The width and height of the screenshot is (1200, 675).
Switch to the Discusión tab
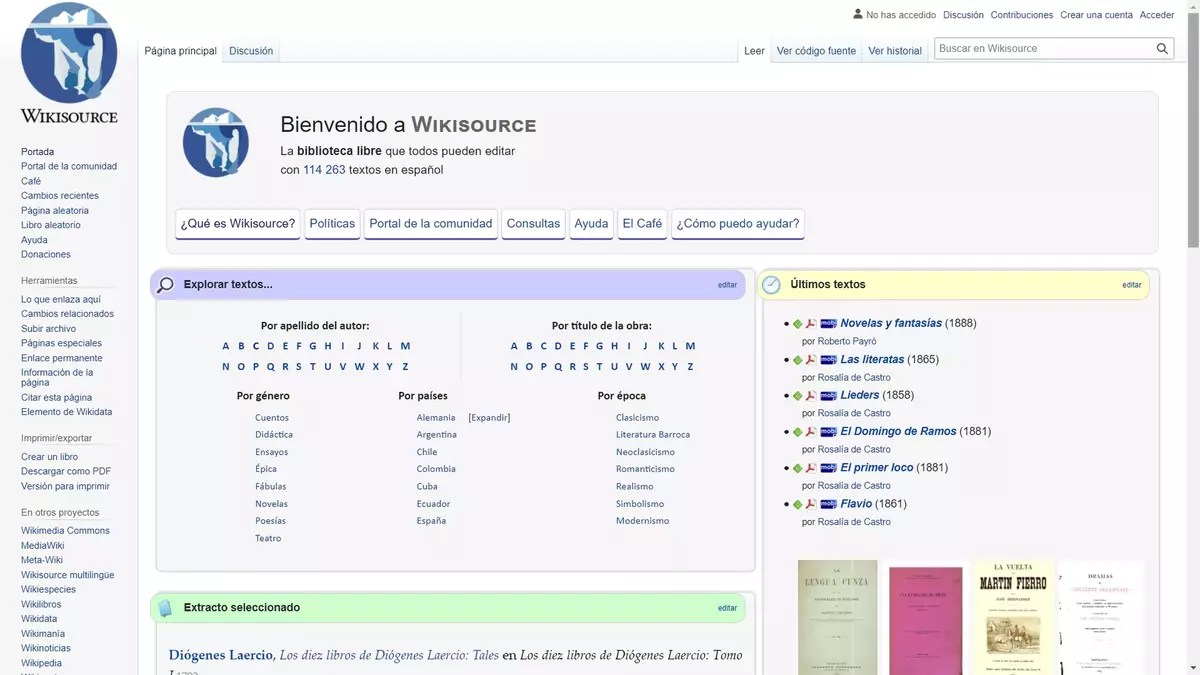coord(251,51)
